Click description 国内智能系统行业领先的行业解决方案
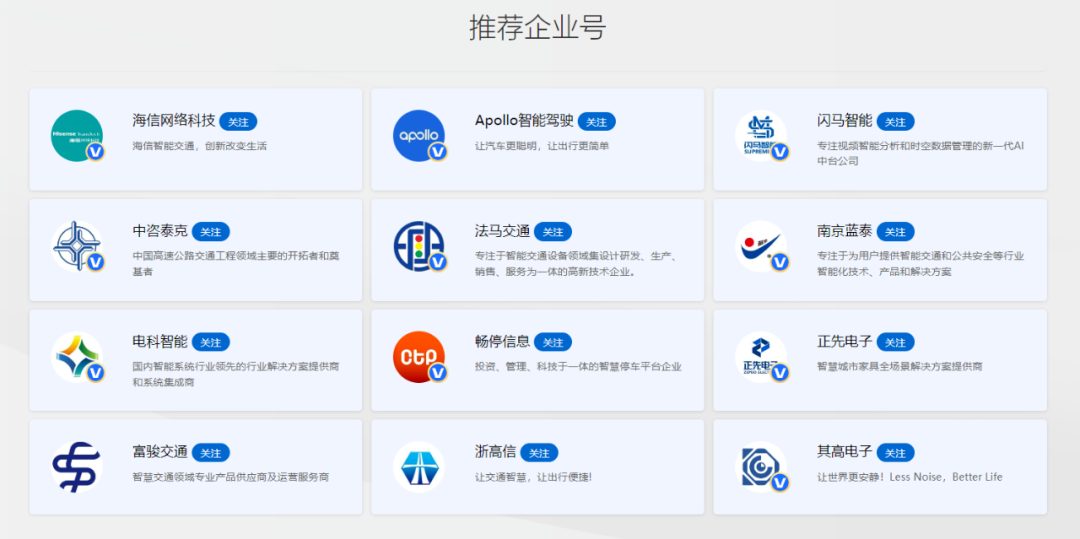The height and width of the screenshot is (539, 1080). point(236,374)
